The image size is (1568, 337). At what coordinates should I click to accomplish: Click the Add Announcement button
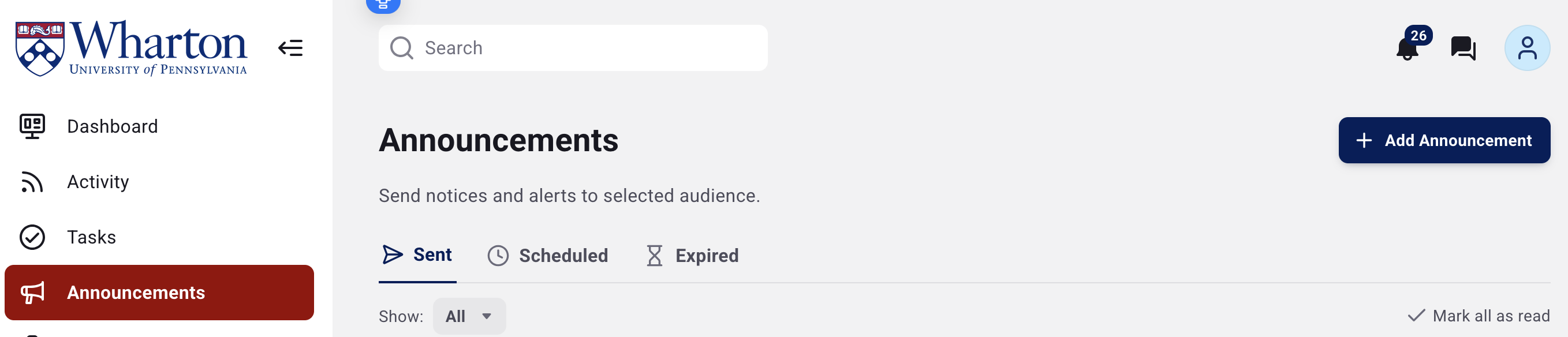1444,141
